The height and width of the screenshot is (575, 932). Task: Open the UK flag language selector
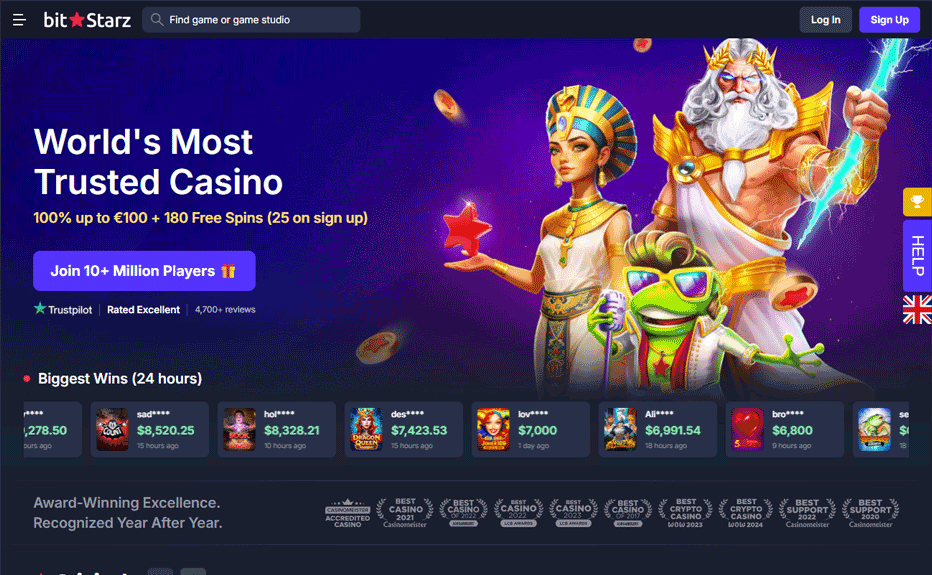coord(917,310)
